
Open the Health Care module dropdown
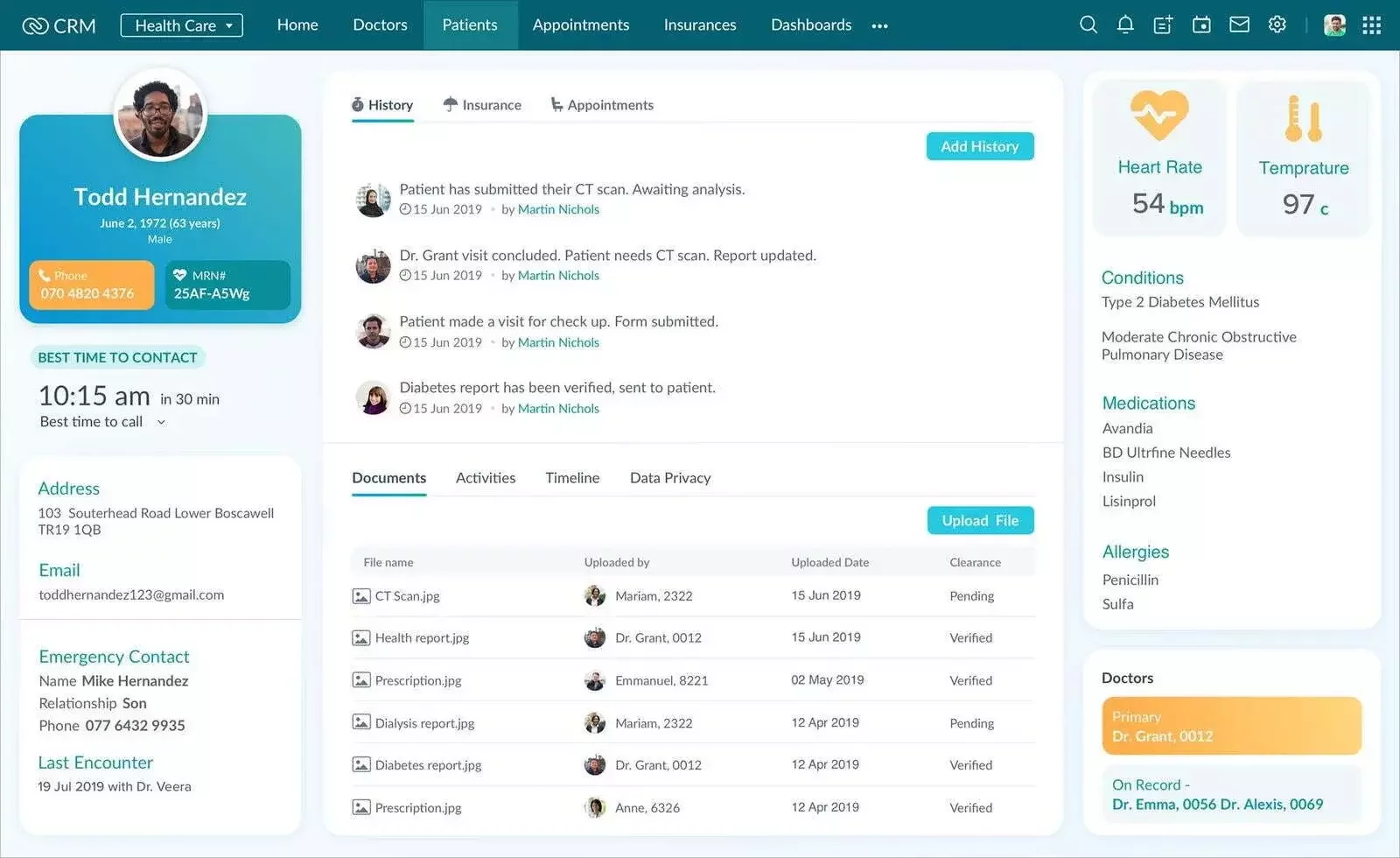[181, 25]
